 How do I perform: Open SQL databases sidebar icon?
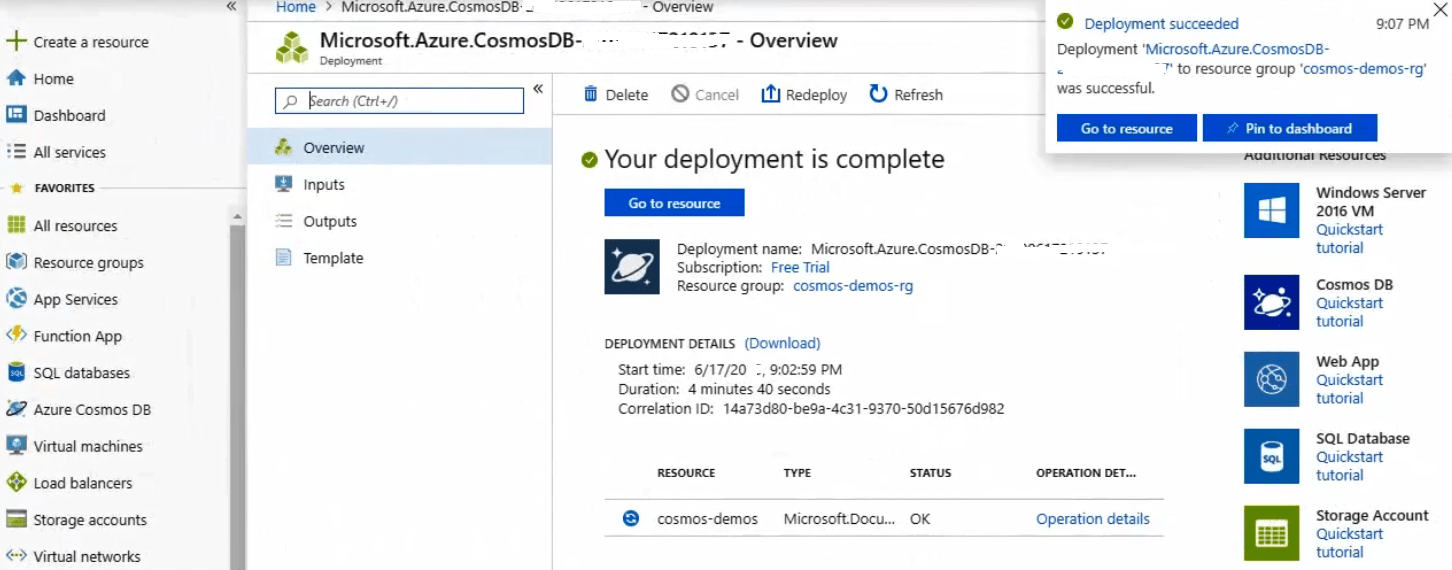point(16,373)
